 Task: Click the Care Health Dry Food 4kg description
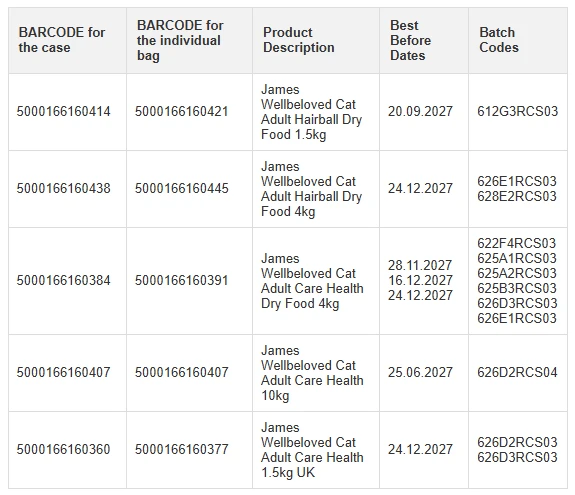point(312,281)
